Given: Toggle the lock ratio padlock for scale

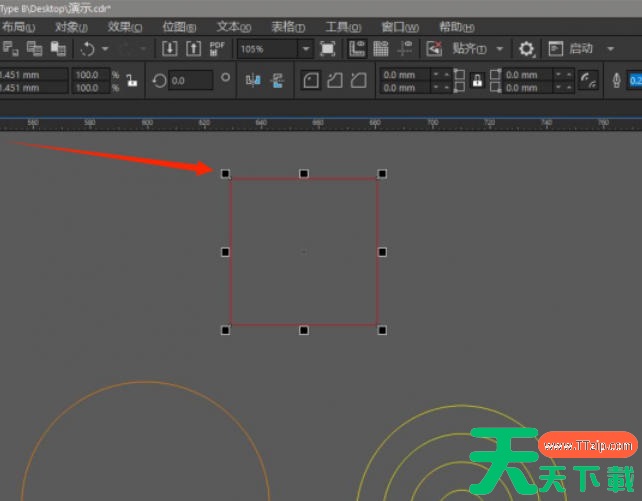Looking at the screenshot, I should (131, 80).
